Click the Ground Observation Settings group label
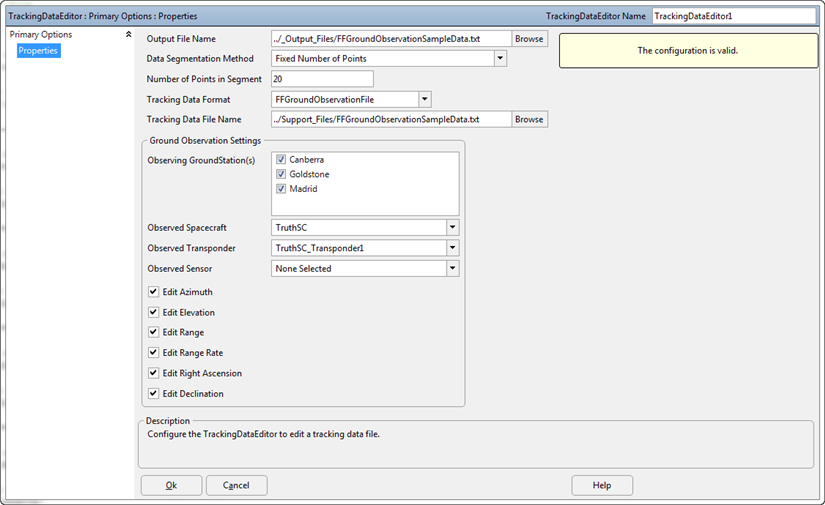The height and width of the screenshot is (505, 825). (205, 140)
